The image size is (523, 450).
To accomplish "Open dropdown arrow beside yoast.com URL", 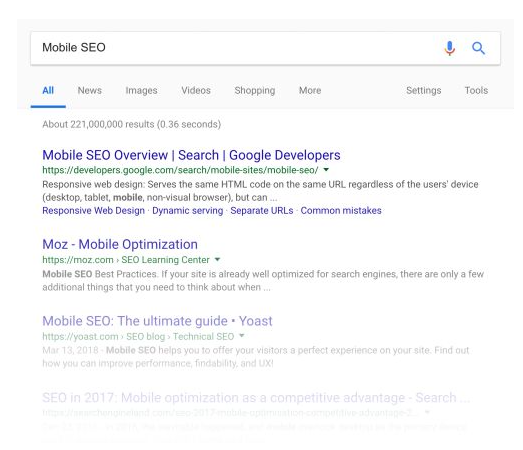I will point(242,336).
